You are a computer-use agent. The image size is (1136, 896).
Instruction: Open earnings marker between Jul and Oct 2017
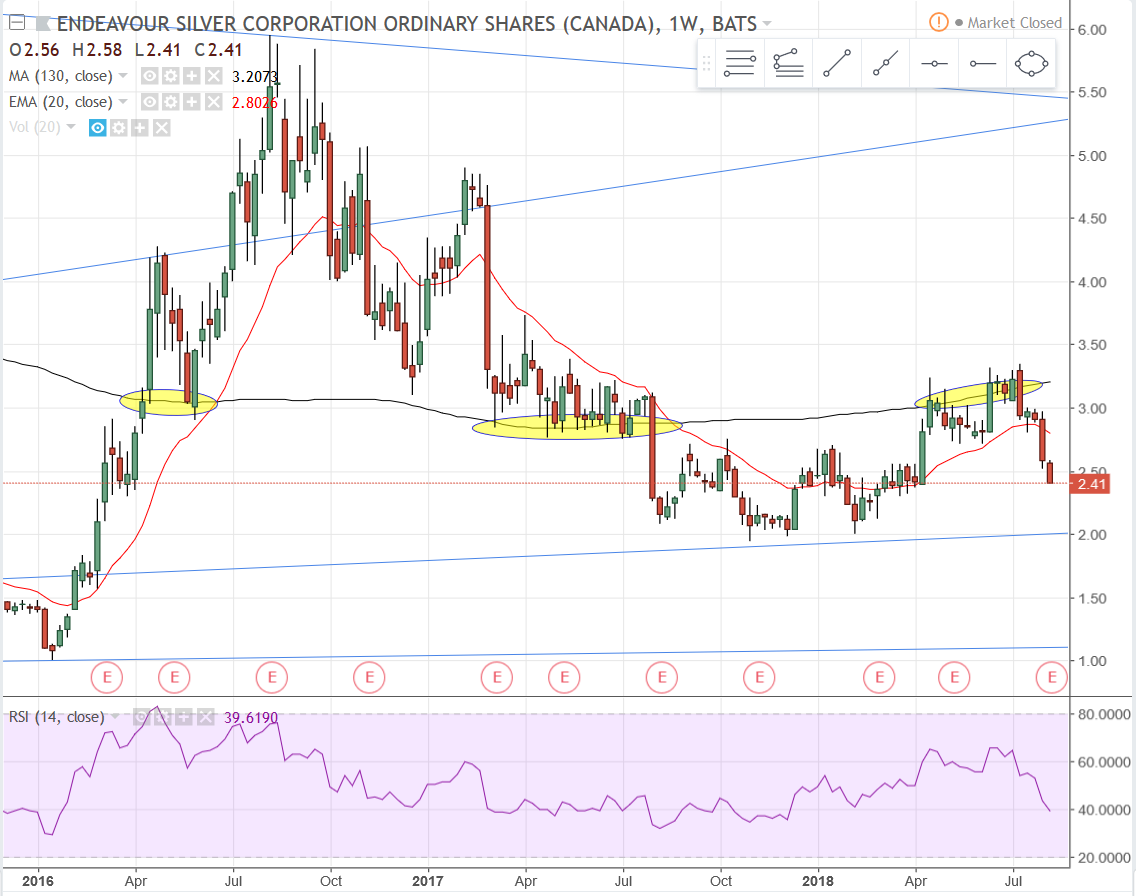[x=661, y=678]
